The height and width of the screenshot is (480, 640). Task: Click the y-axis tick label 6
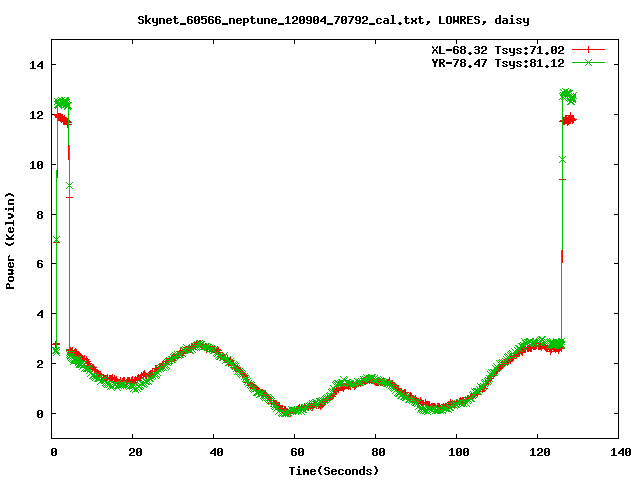click(x=40, y=264)
